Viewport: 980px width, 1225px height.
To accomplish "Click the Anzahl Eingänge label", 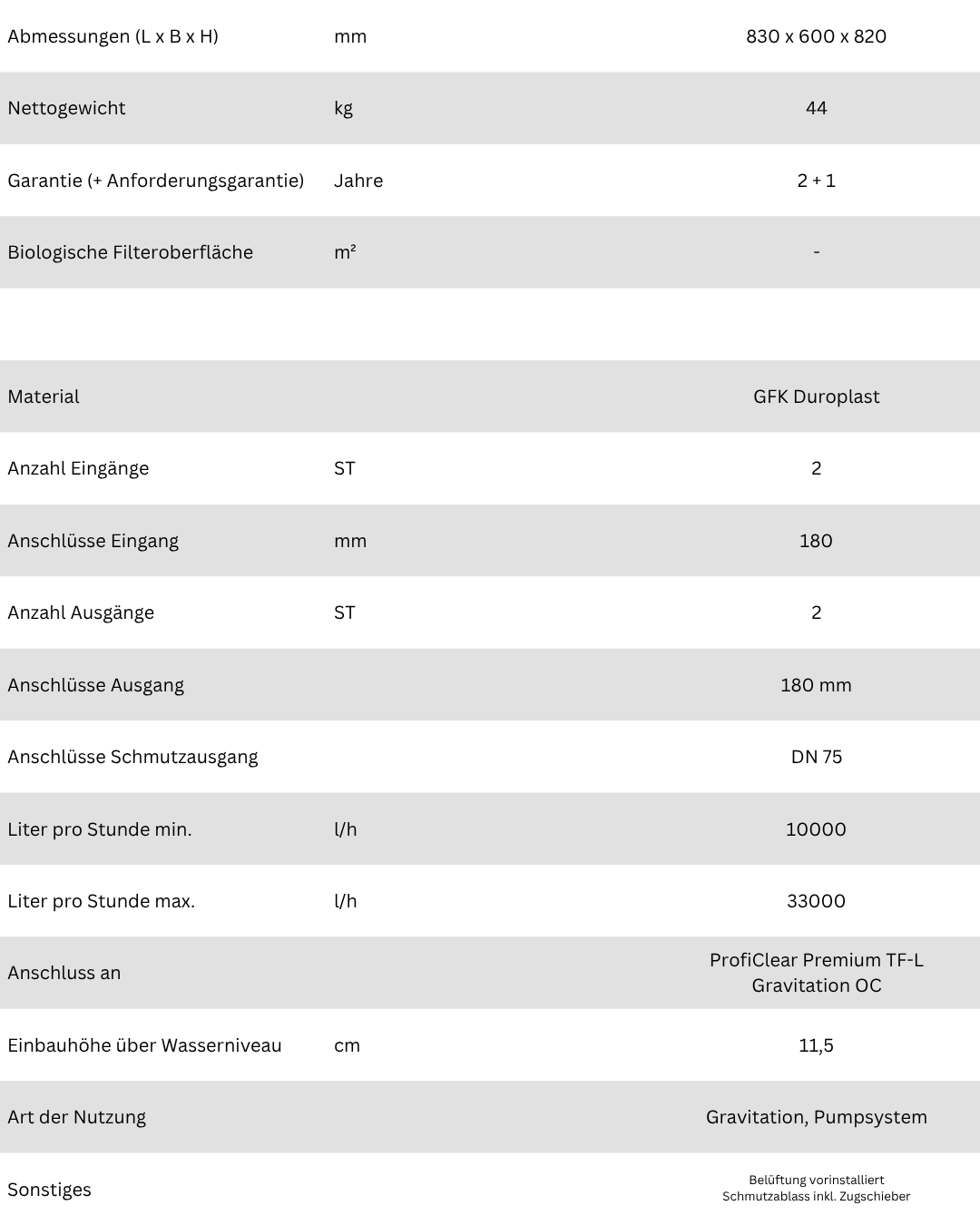I will click(x=78, y=468).
